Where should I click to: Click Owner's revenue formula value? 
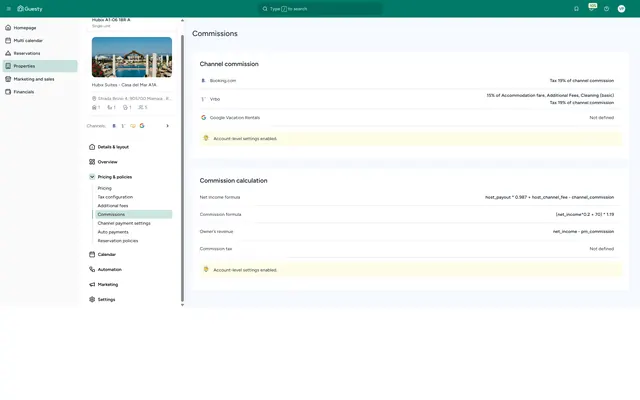583,231
